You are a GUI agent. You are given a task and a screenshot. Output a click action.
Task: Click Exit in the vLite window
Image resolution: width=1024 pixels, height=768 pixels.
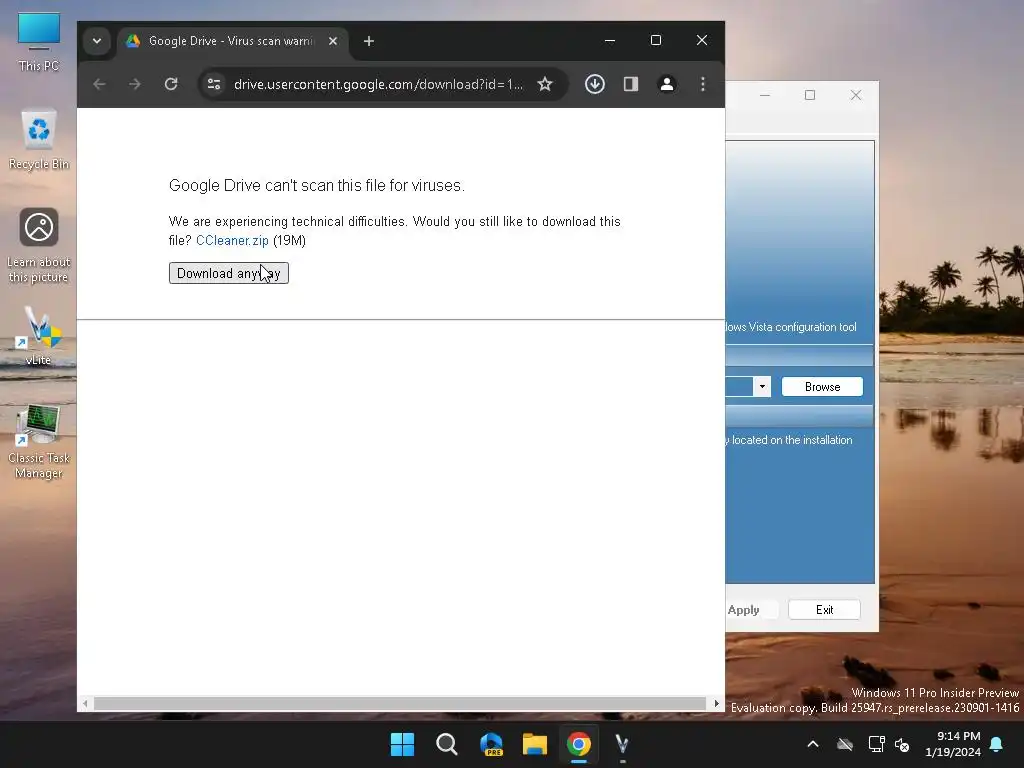(824, 610)
